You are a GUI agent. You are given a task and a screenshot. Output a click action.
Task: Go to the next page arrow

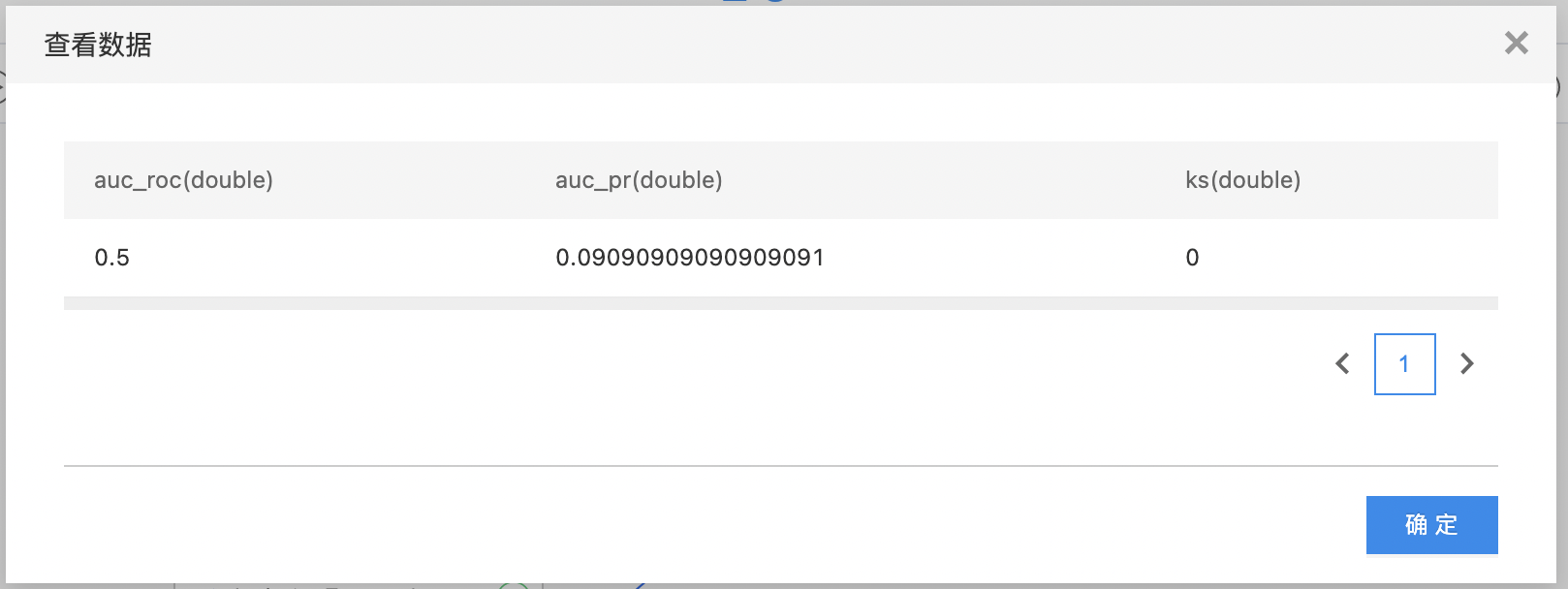[1466, 363]
